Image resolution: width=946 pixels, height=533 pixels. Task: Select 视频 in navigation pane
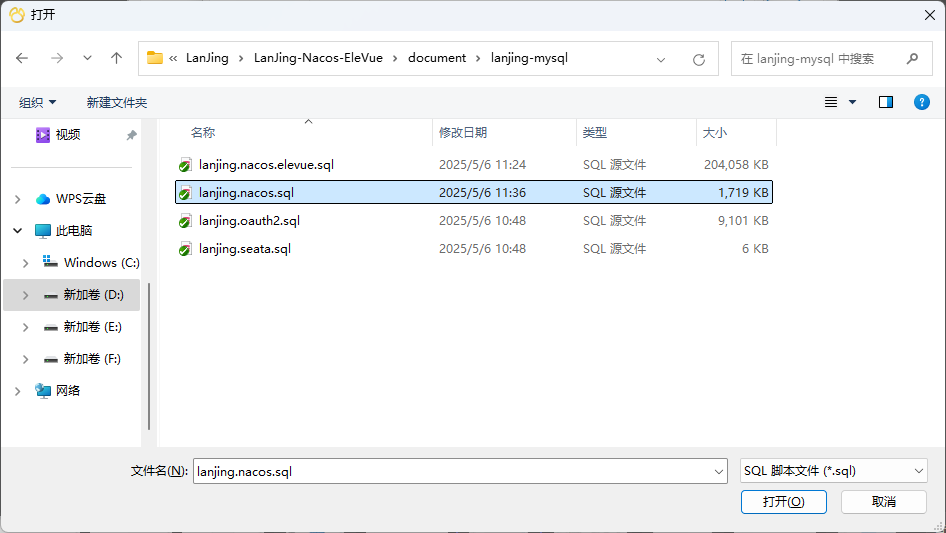tap(68, 135)
